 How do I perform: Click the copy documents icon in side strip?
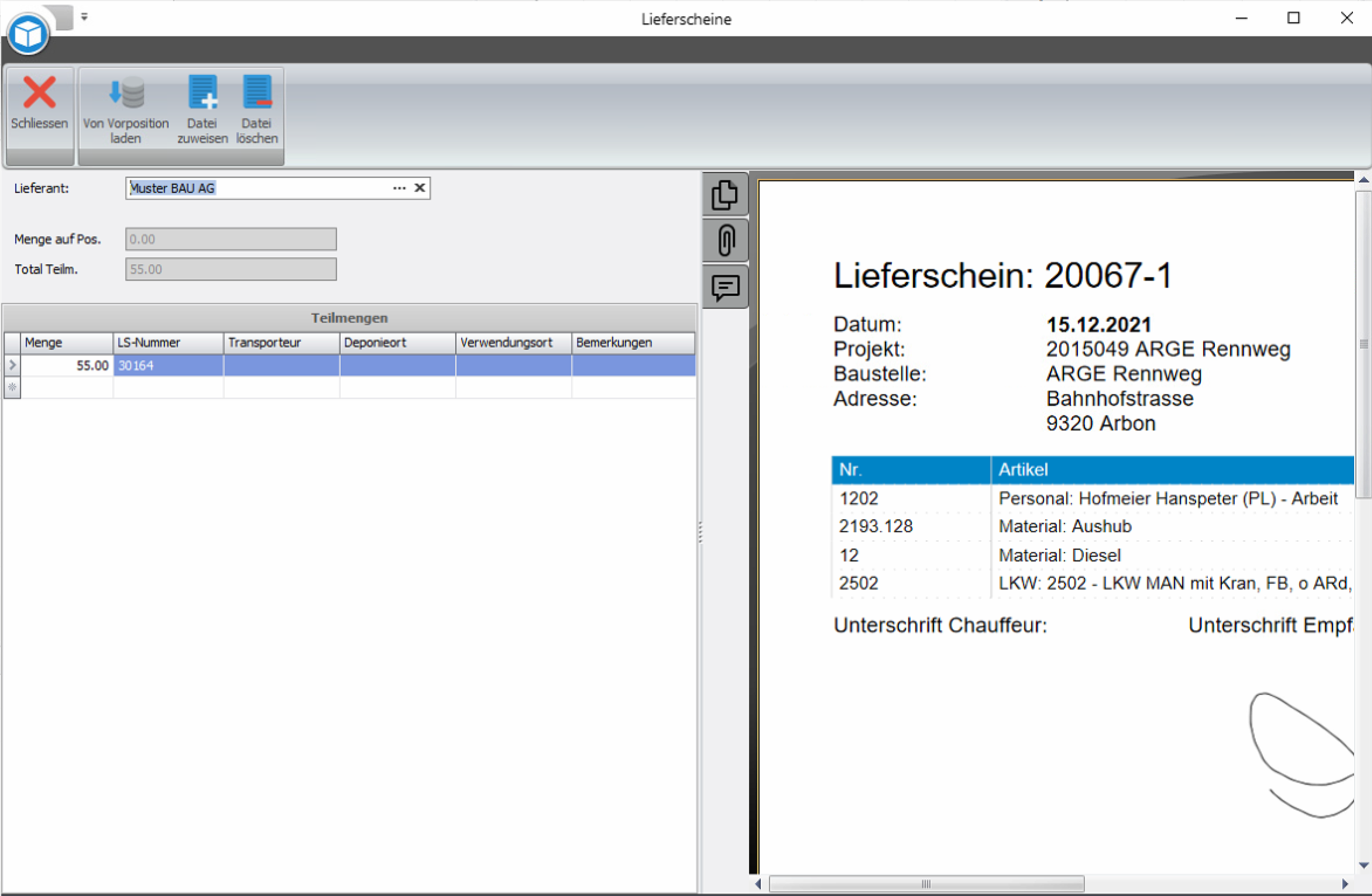click(725, 195)
